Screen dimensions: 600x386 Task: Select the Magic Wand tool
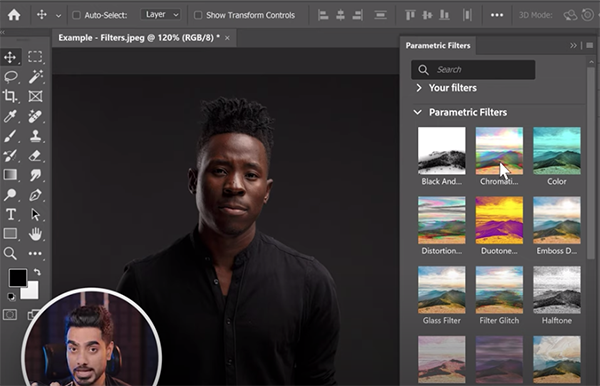pyautogui.click(x=35, y=77)
